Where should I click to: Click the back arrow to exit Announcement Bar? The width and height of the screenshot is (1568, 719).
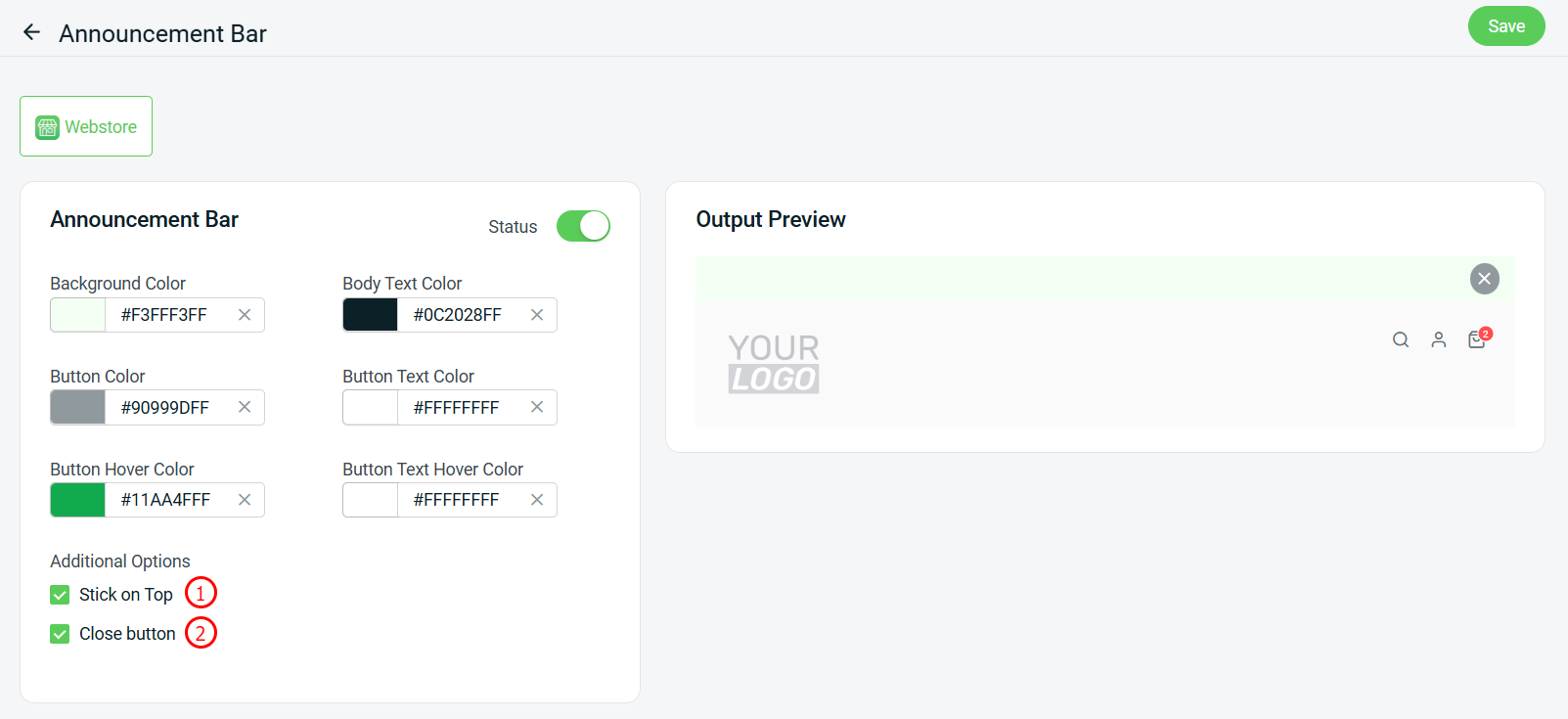click(31, 30)
